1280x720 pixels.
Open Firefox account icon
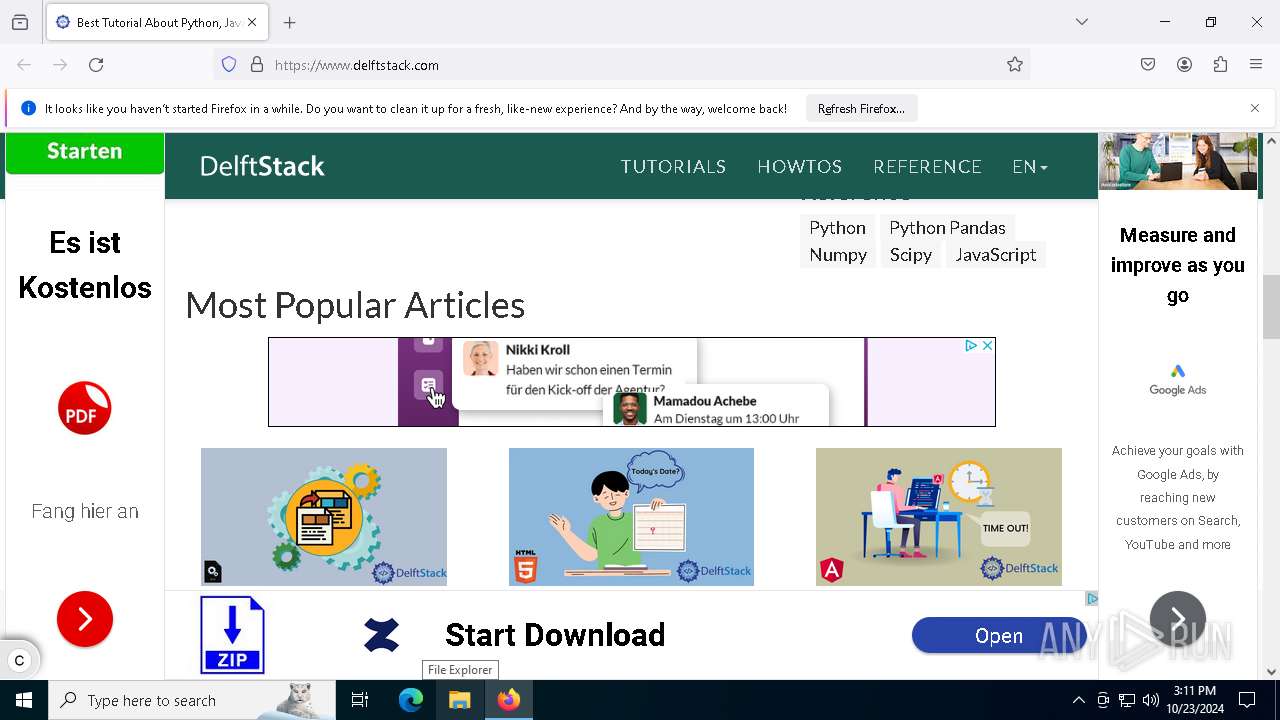tap(1184, 64)
